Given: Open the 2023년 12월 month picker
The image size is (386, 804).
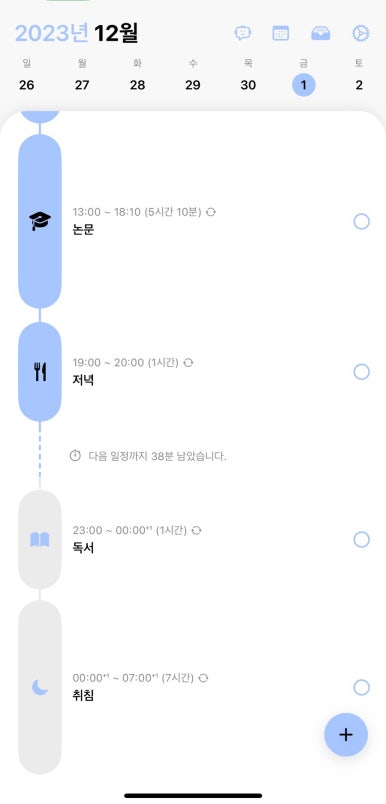Looking at the screenshot, I should [77, 33].
